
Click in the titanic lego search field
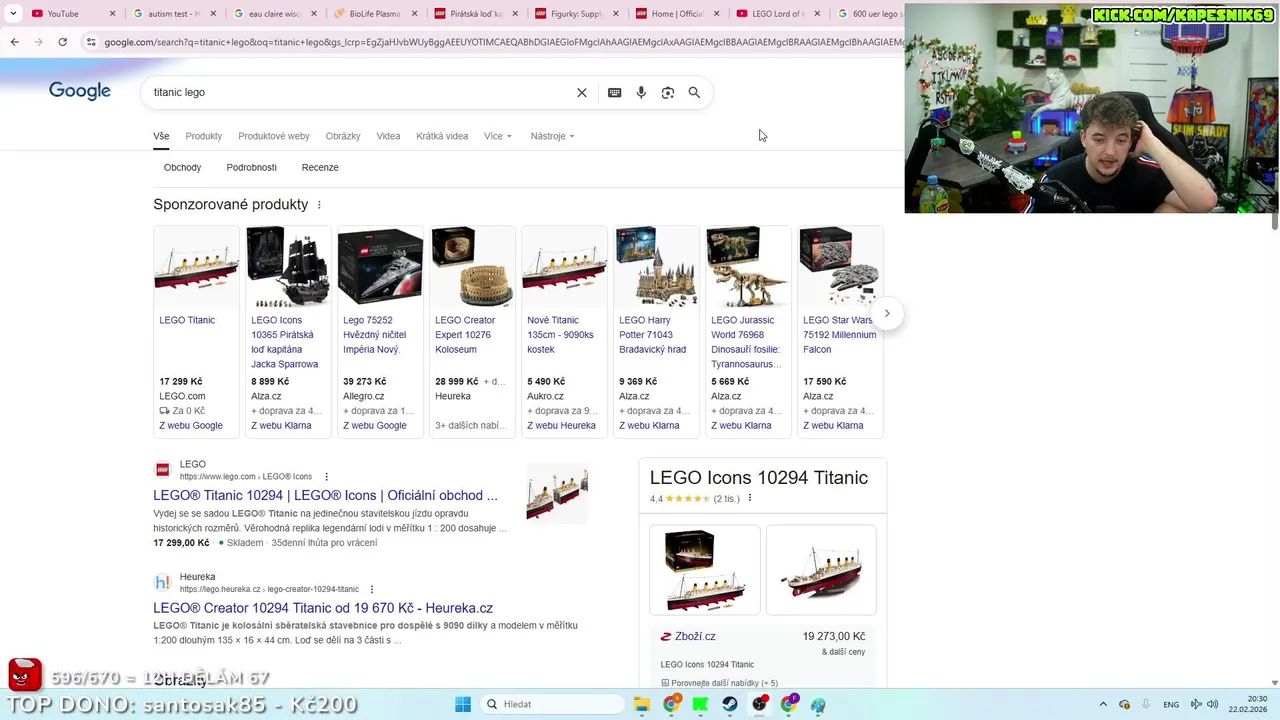point(360,92)
